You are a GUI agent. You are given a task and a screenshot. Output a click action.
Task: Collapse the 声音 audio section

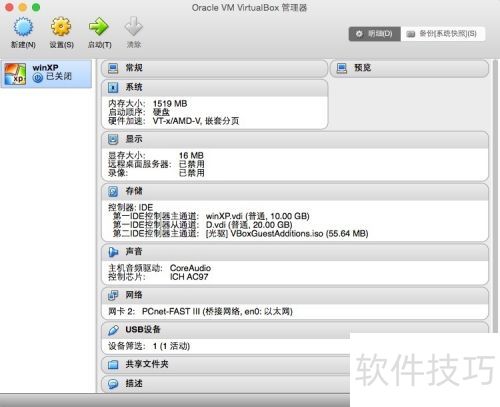[x=295, y=252]
